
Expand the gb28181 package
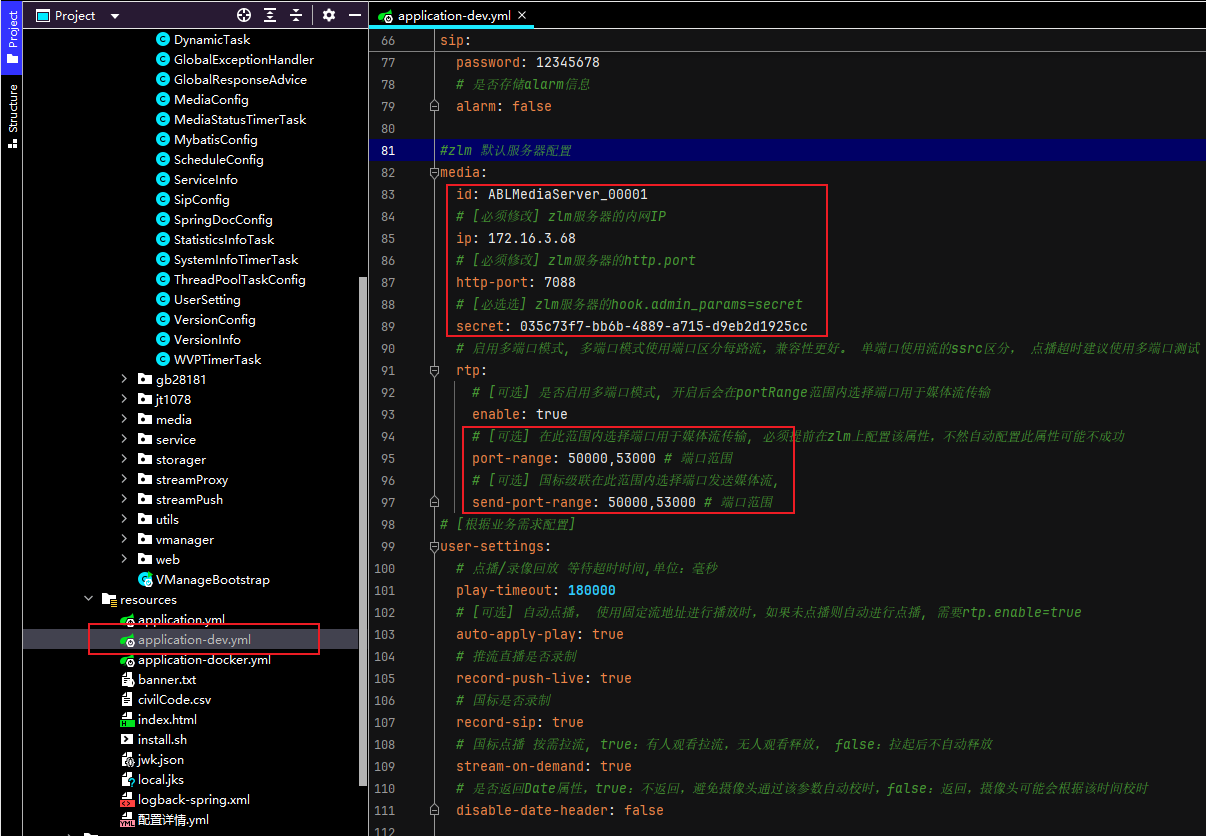(x=124, y=379)
